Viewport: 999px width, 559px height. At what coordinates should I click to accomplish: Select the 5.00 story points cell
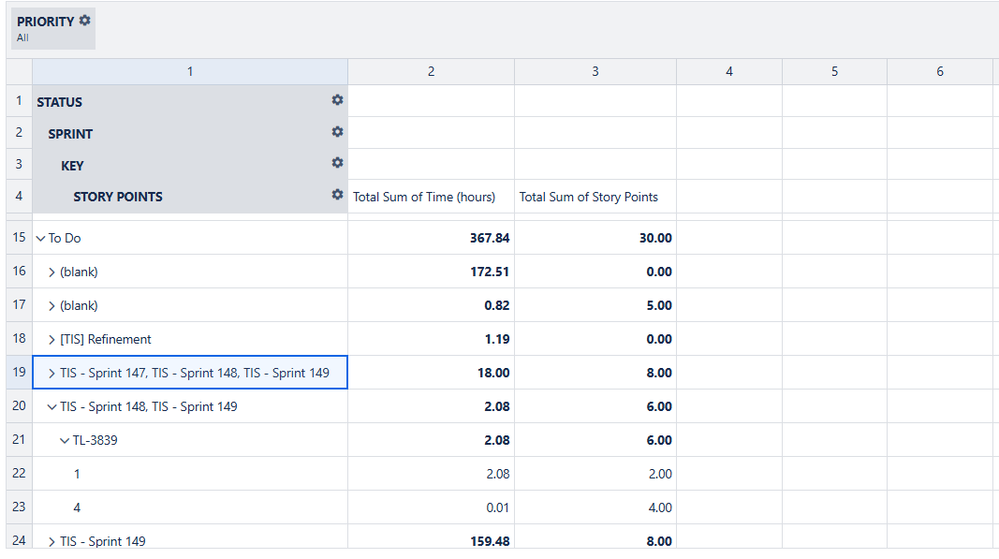(x=595, y=305)
